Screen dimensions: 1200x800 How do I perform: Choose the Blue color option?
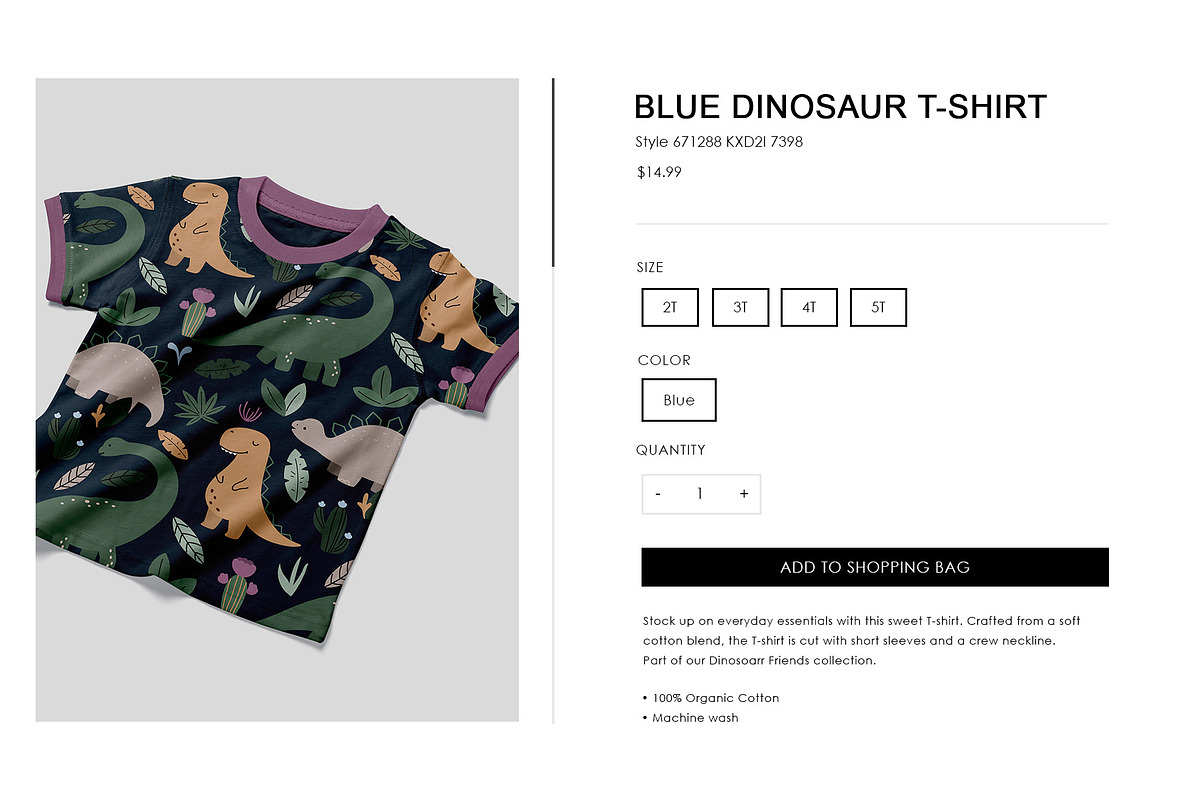[x=679, y=400]
